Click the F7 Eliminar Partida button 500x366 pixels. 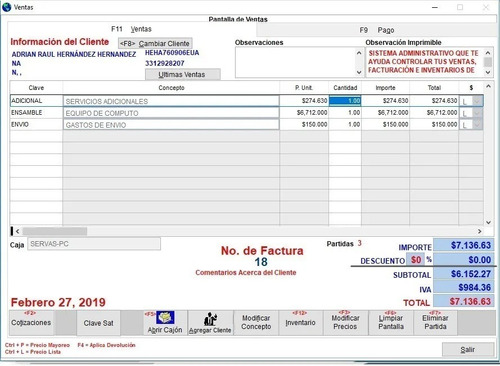(x=435, y=322)
